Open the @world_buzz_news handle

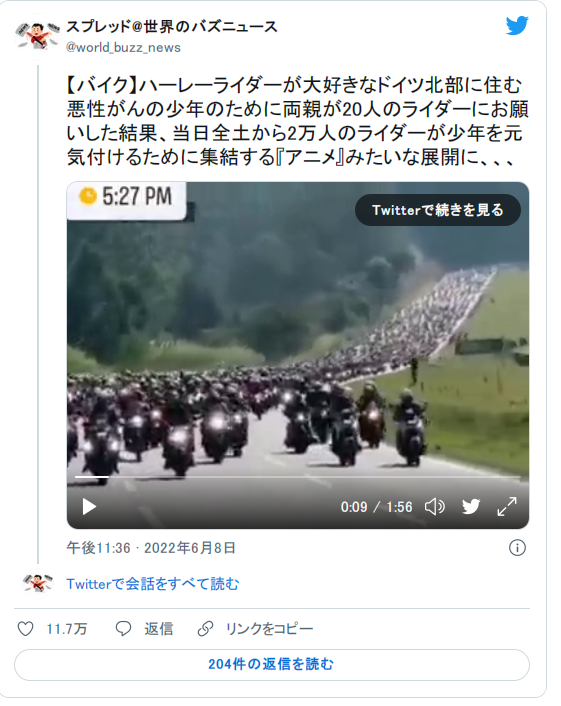123,47
